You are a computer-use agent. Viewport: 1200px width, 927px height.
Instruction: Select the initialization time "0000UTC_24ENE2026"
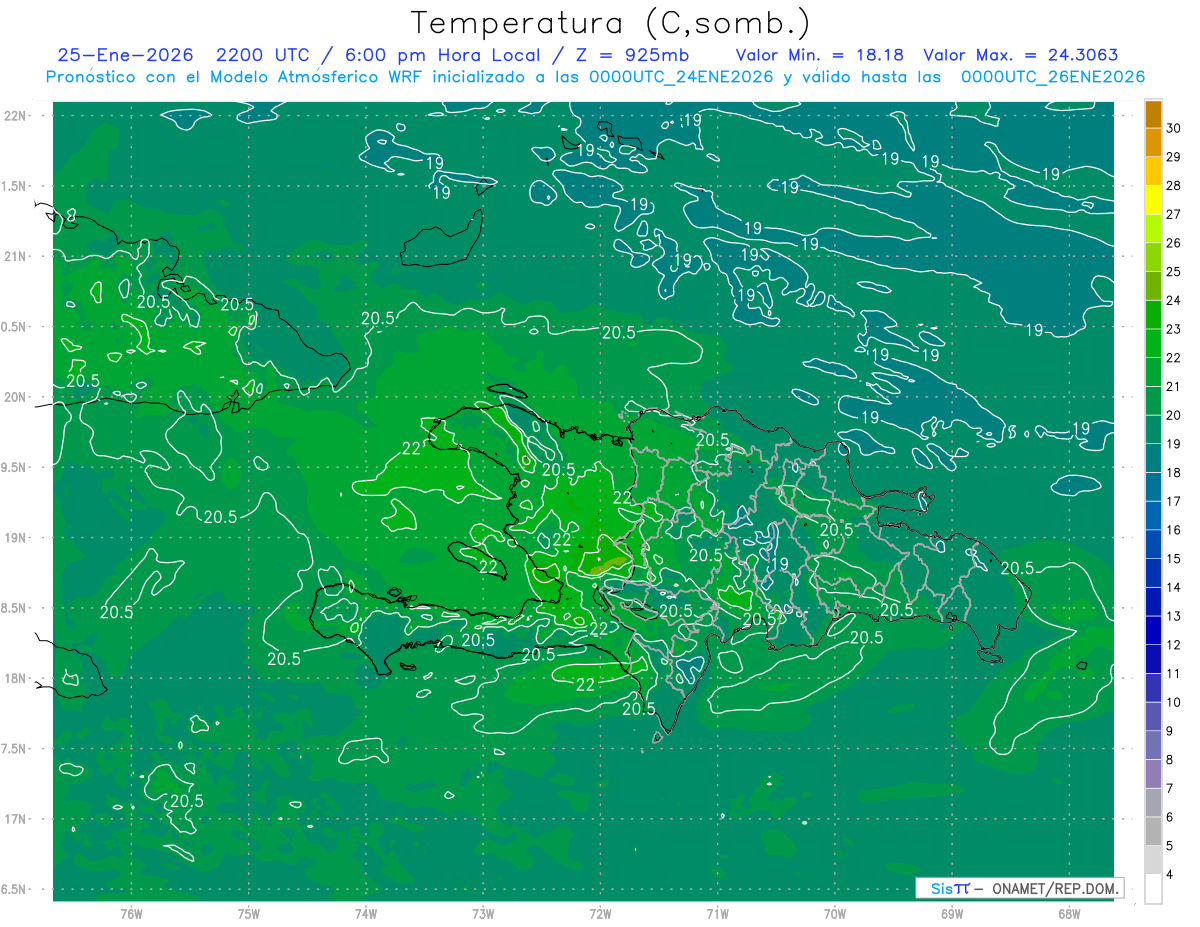681,77
